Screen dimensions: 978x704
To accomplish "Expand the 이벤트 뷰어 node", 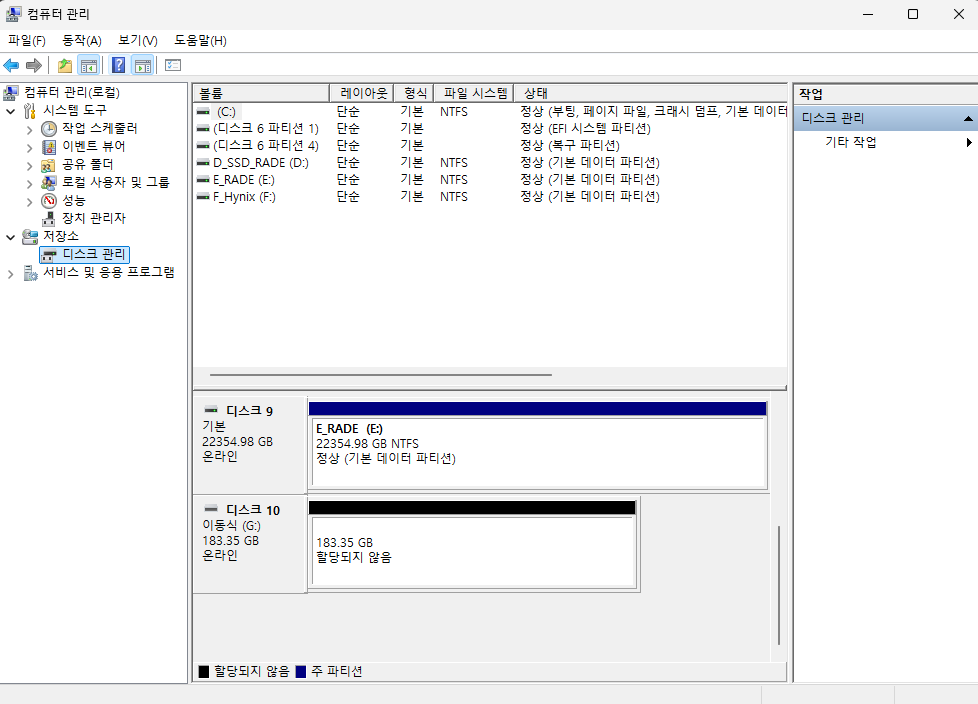I will [29, 148].
